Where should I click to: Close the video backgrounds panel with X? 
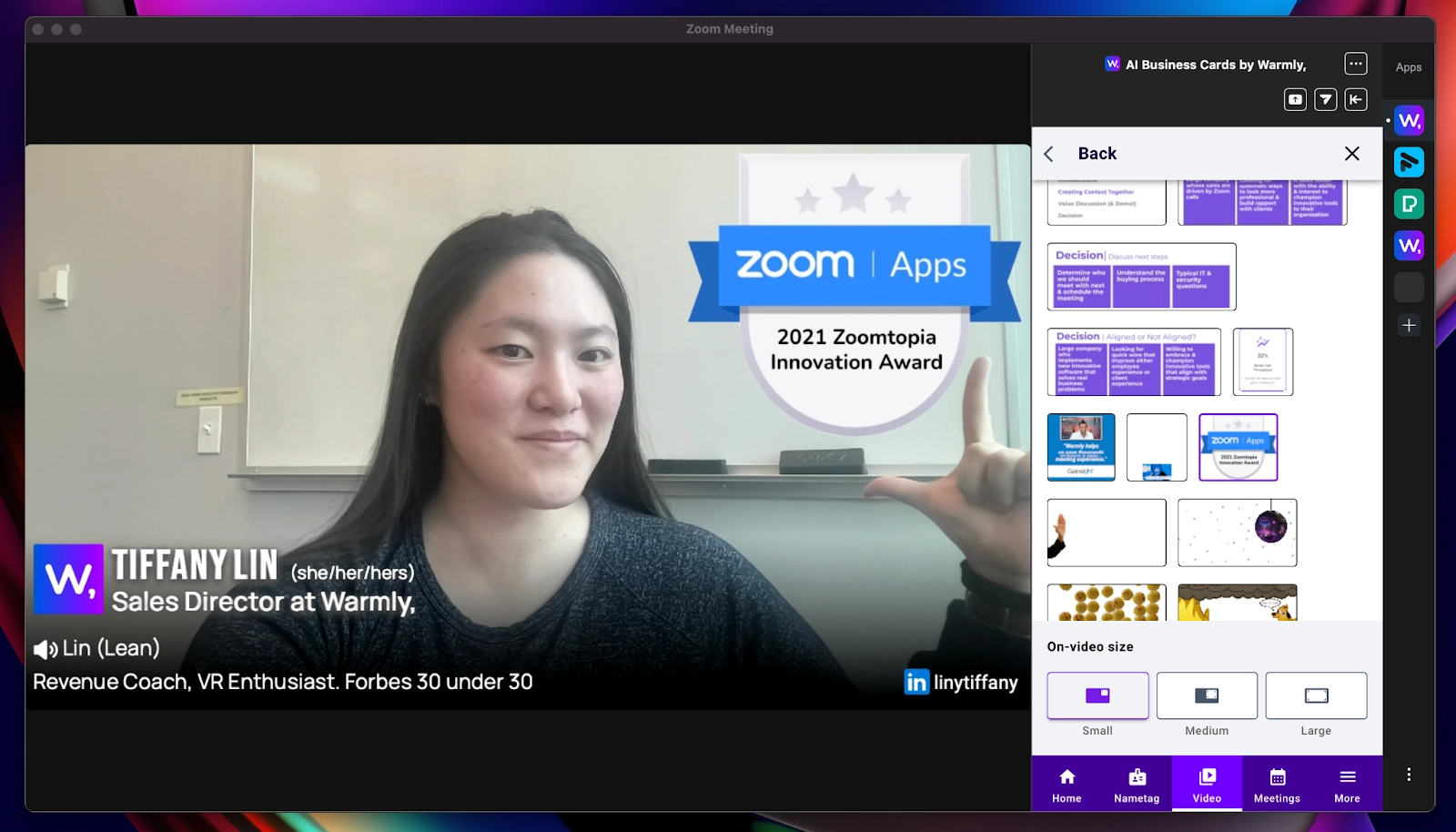pos(1352,154)
